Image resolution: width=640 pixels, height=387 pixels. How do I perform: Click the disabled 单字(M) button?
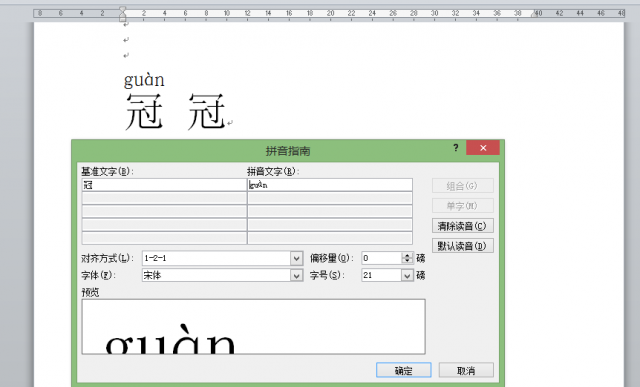pyautogui.click(x=462, y=206)
